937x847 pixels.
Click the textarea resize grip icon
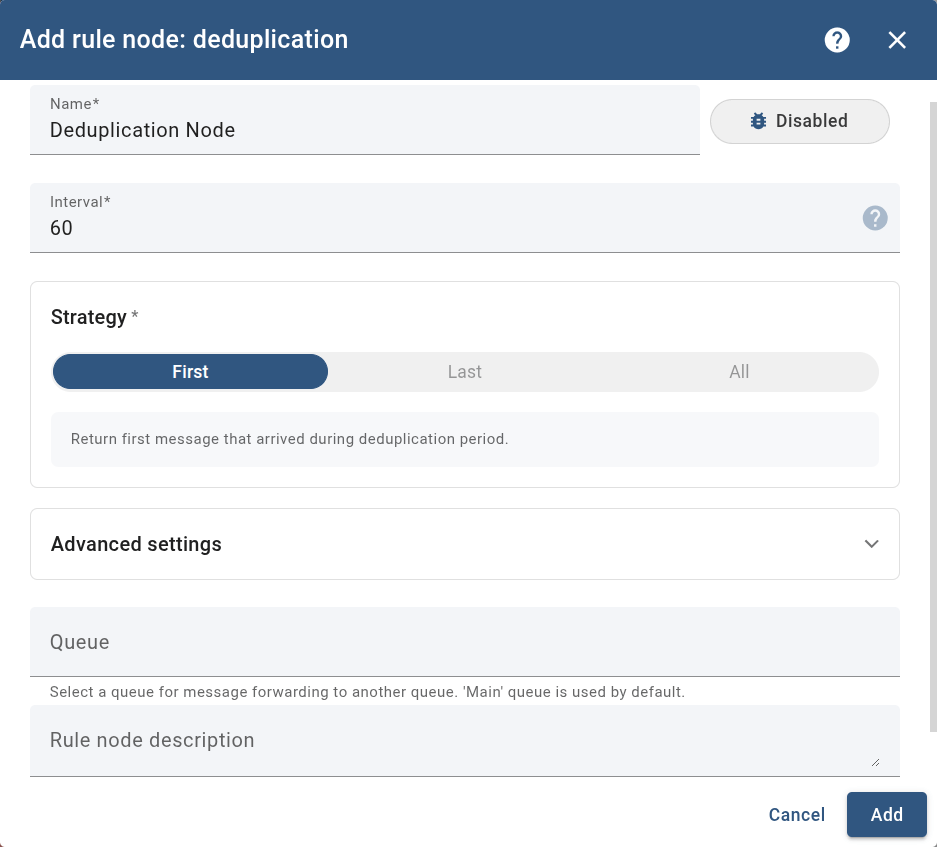click(875, 762)
